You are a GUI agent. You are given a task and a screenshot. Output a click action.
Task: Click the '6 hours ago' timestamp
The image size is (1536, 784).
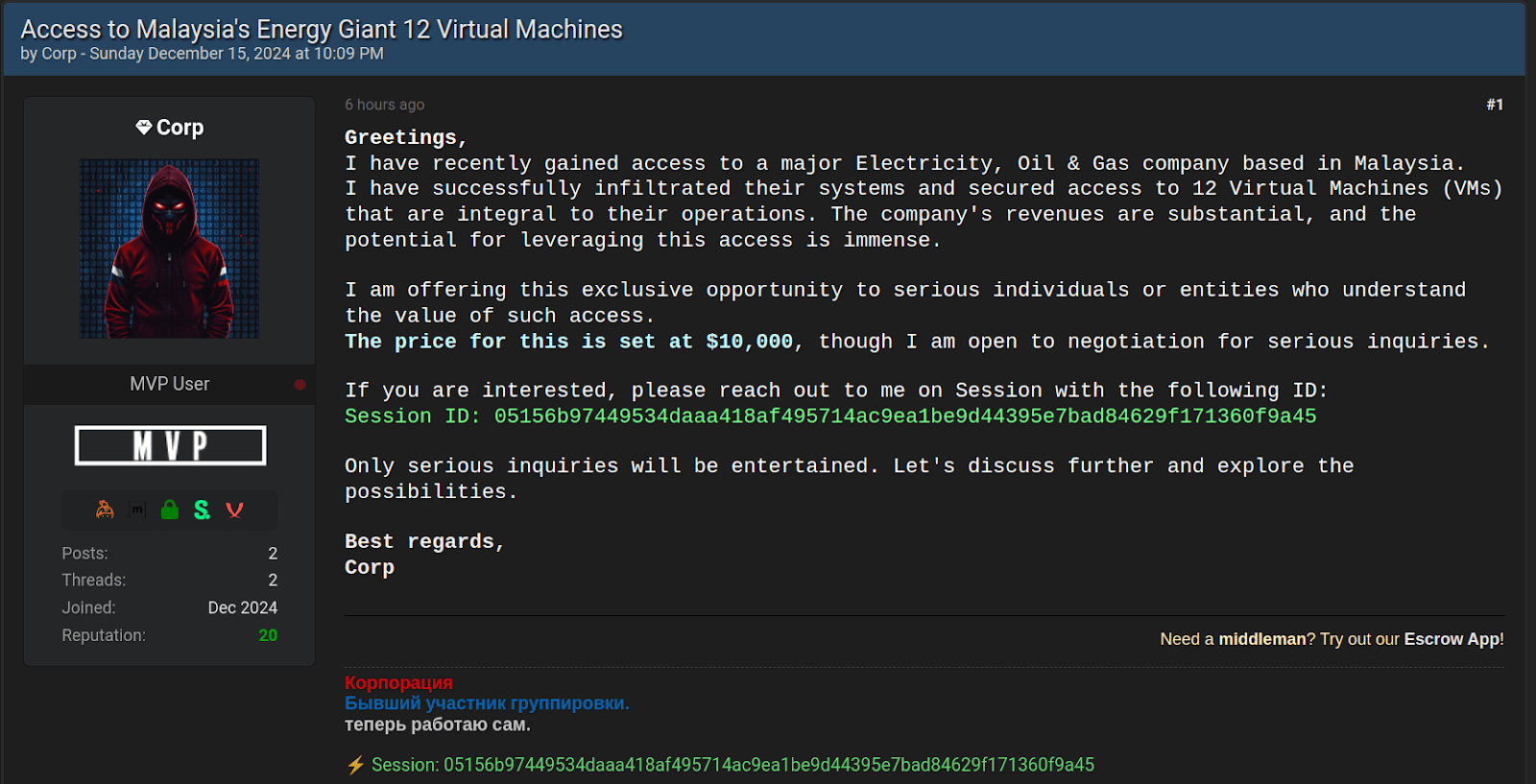(384, 105)
